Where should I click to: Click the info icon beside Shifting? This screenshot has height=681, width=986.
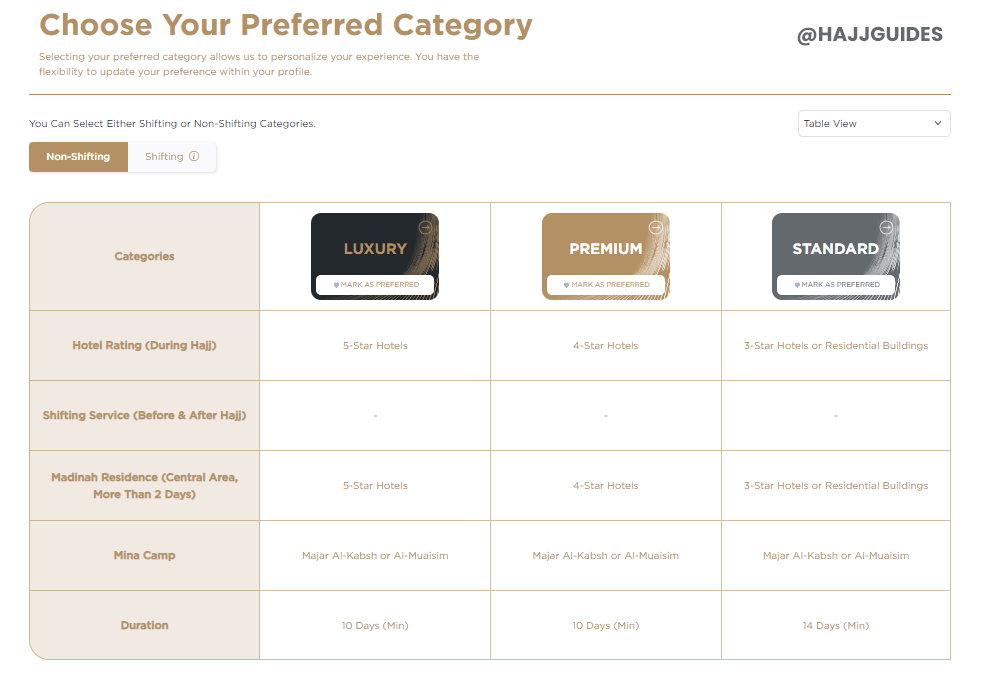click(x=194, y=157)
